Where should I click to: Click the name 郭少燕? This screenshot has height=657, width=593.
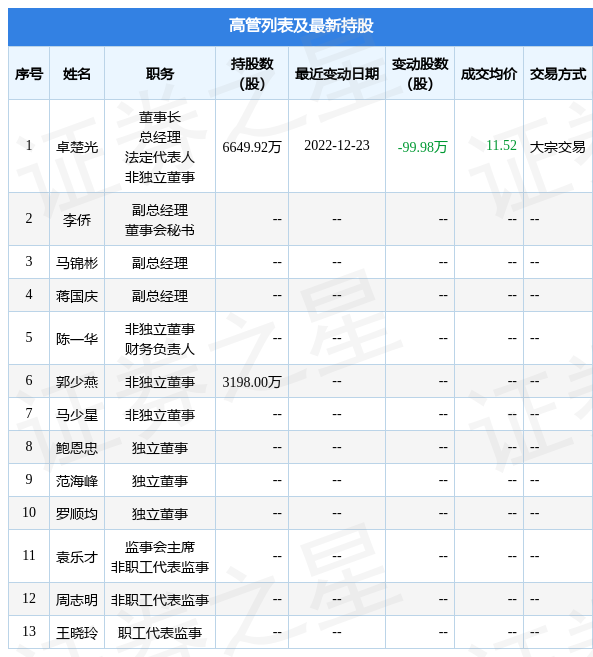click(x=77, y=382)
